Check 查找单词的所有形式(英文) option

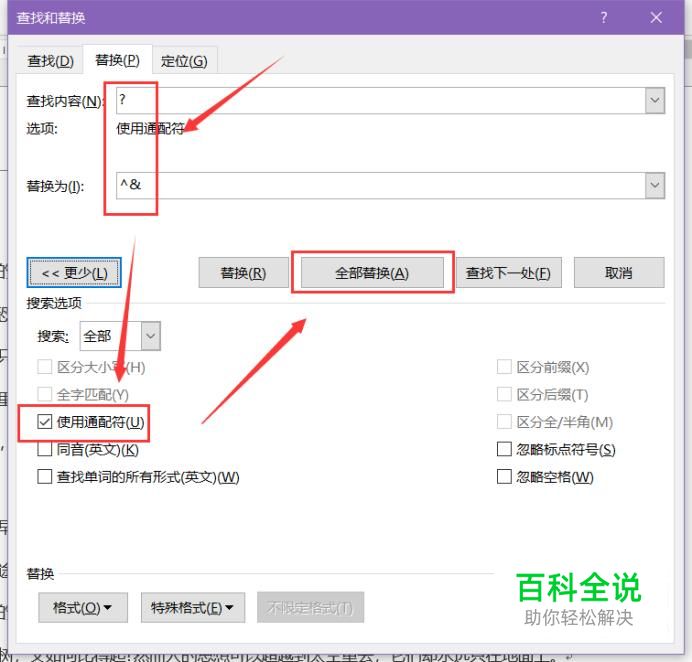pos(45,477)
